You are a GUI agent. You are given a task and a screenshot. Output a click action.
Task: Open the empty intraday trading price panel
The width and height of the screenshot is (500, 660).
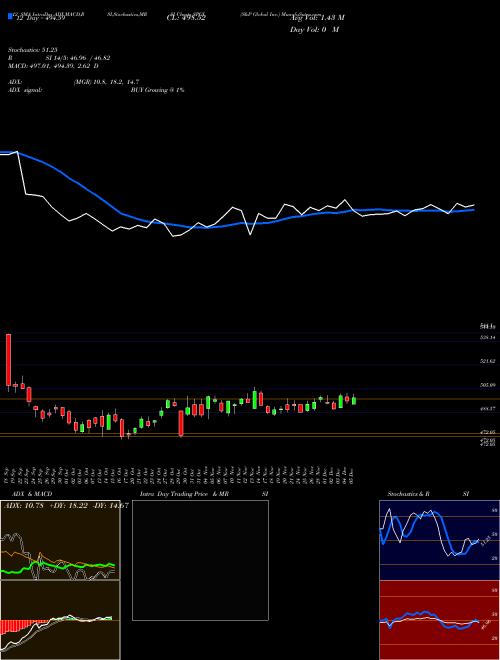tap(200, 560)
